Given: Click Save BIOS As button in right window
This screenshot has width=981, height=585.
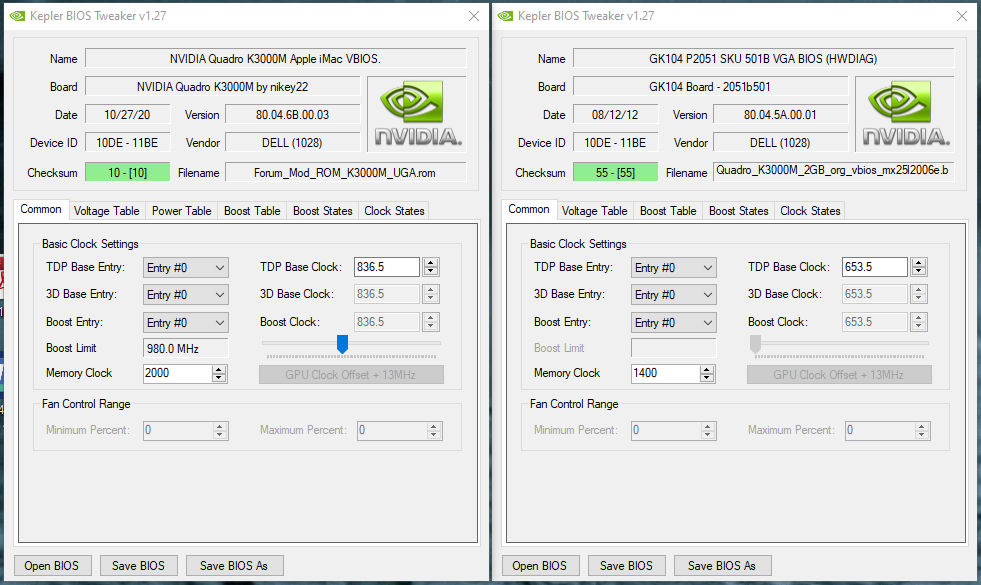Looking at the screenshot, I should (722, 566).
